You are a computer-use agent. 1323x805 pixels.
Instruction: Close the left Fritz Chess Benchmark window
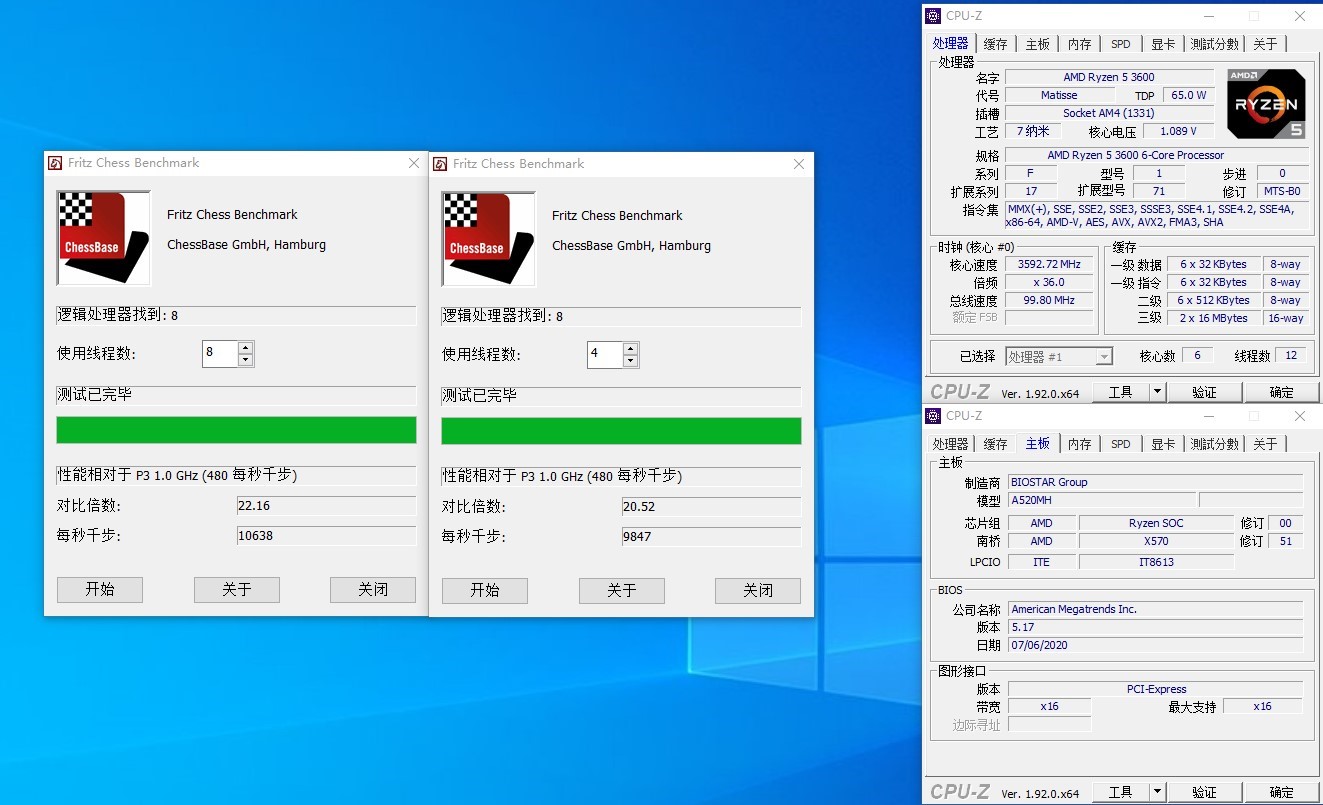(x=414, y=163)
